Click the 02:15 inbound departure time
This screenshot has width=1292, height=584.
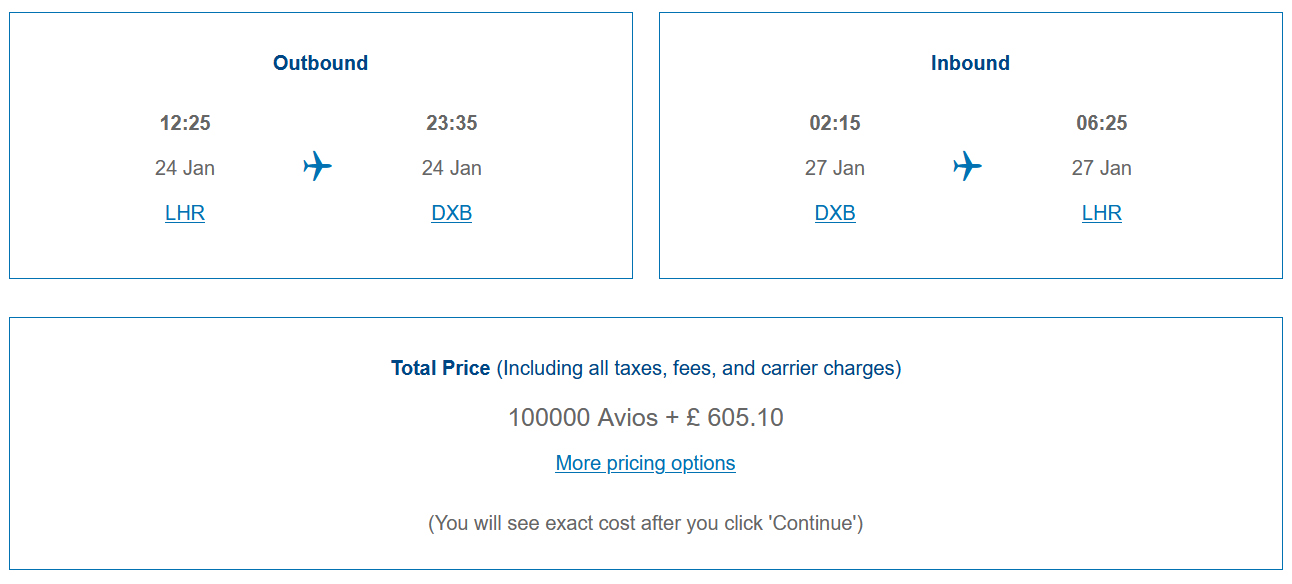click(x=835, y=123)
